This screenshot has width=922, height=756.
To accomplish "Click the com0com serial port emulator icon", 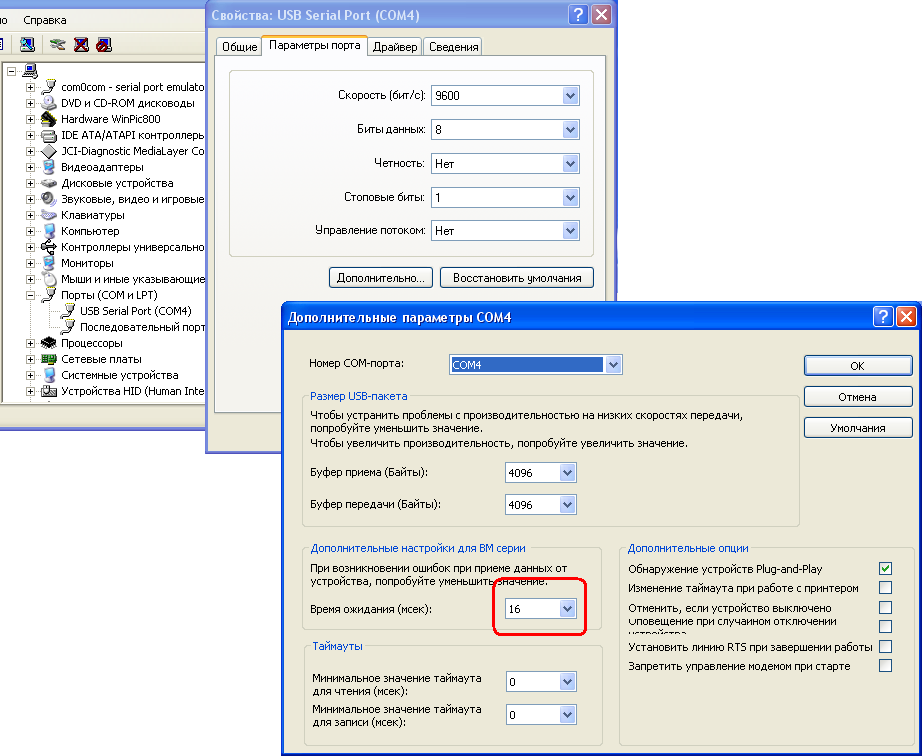I will point(49,87).
